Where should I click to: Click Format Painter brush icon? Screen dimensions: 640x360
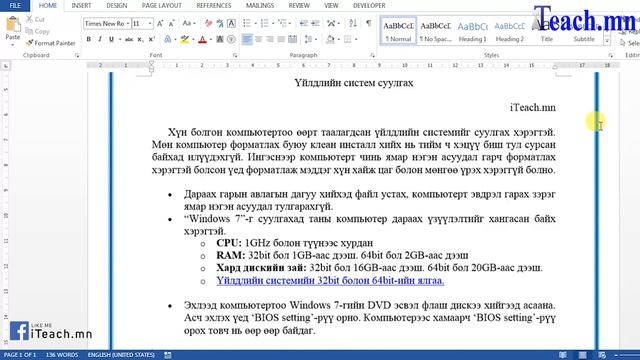click(x=29, y=43)
